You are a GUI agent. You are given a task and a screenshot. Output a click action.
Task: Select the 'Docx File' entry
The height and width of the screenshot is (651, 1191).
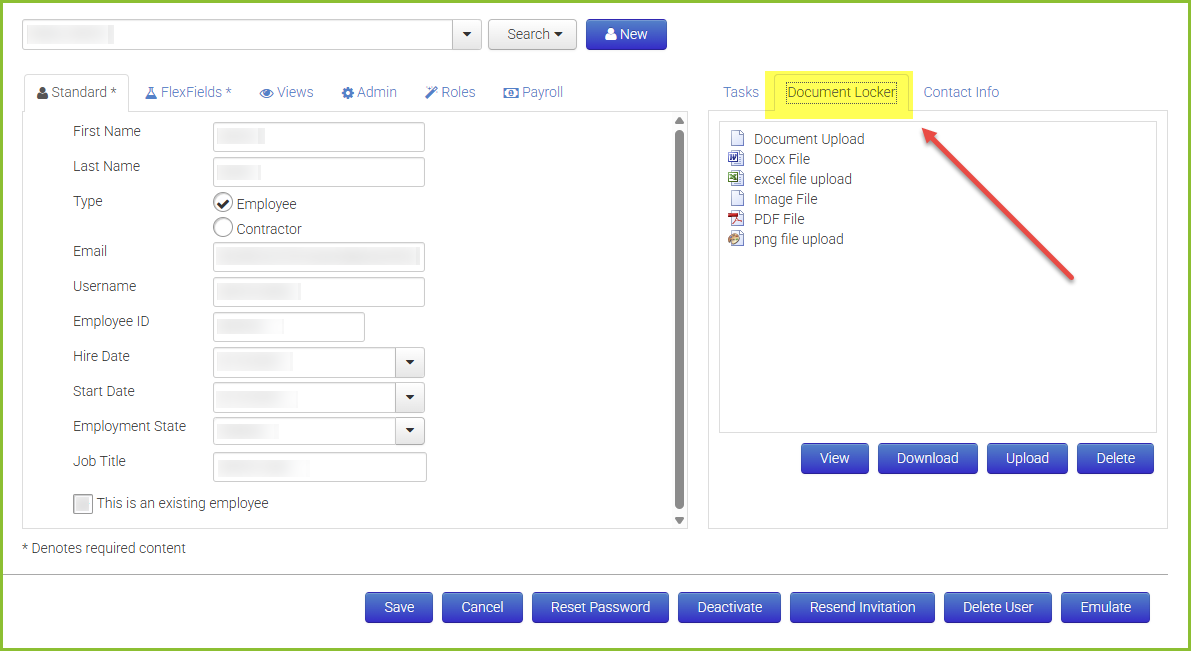(782, 159)
